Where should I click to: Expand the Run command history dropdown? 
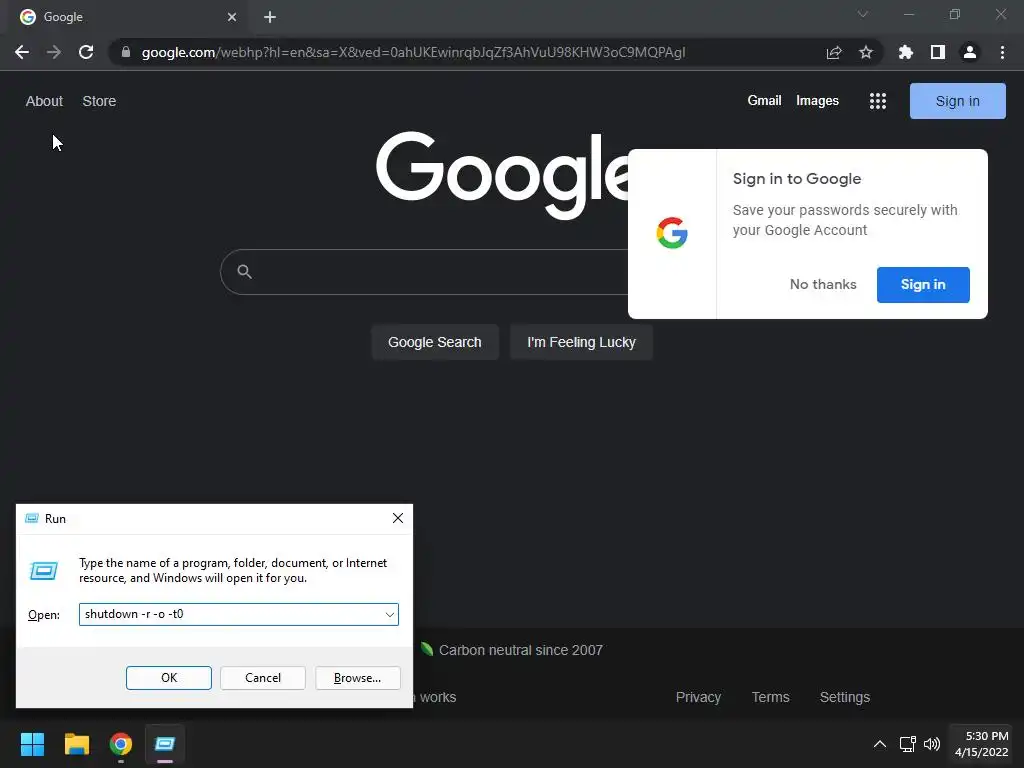pos(389,615)
